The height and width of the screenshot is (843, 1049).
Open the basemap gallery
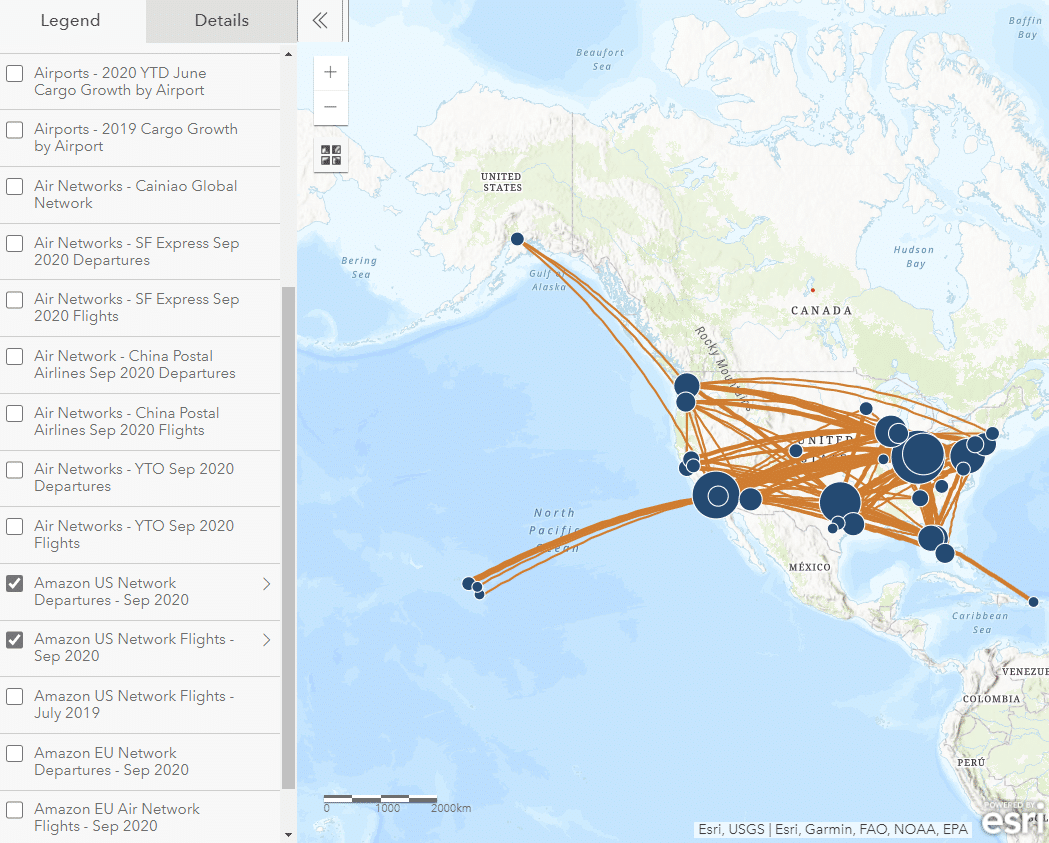[x=330, y=155]
